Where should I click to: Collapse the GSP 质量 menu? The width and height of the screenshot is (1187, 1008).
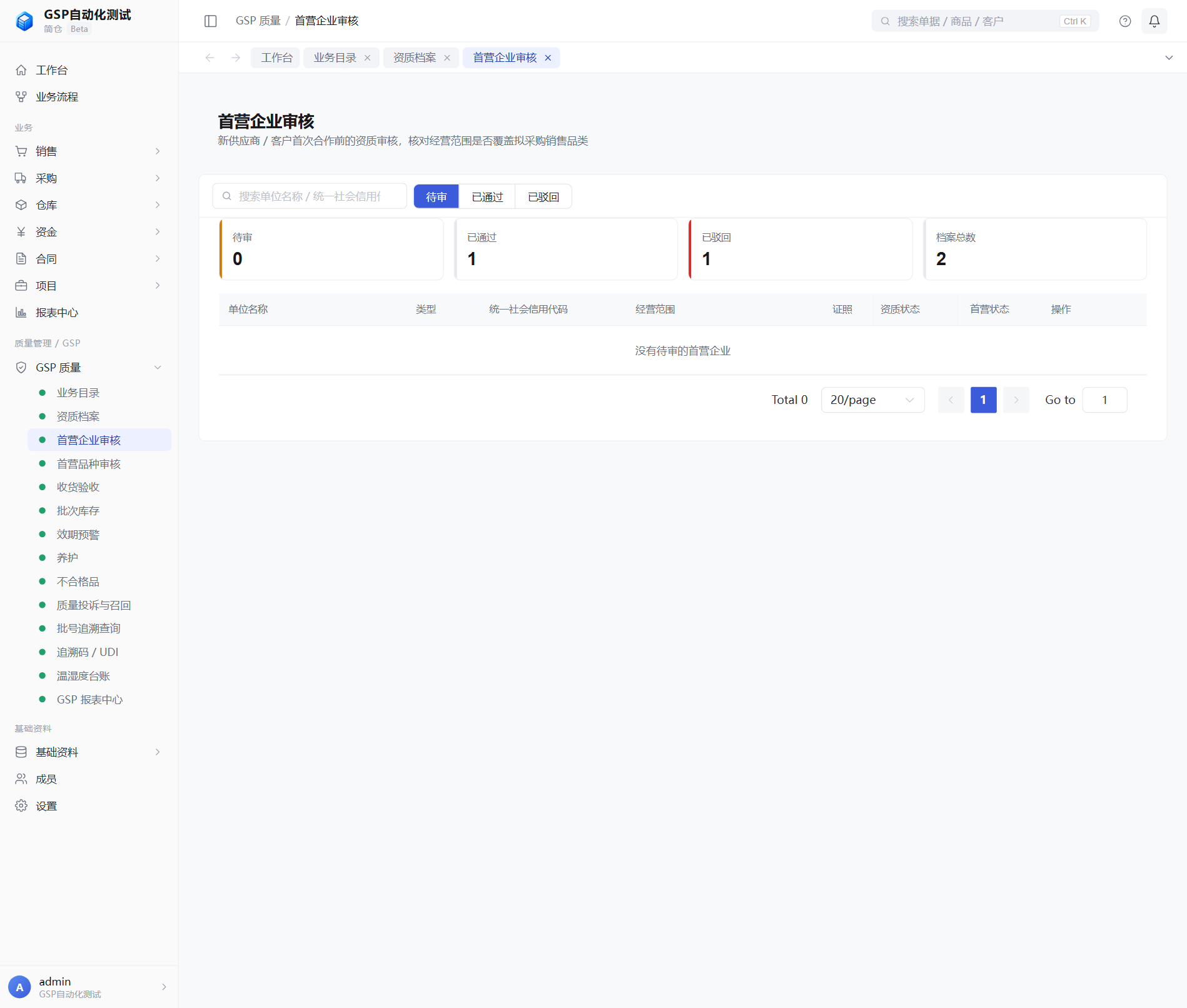[x=89, y=368]
